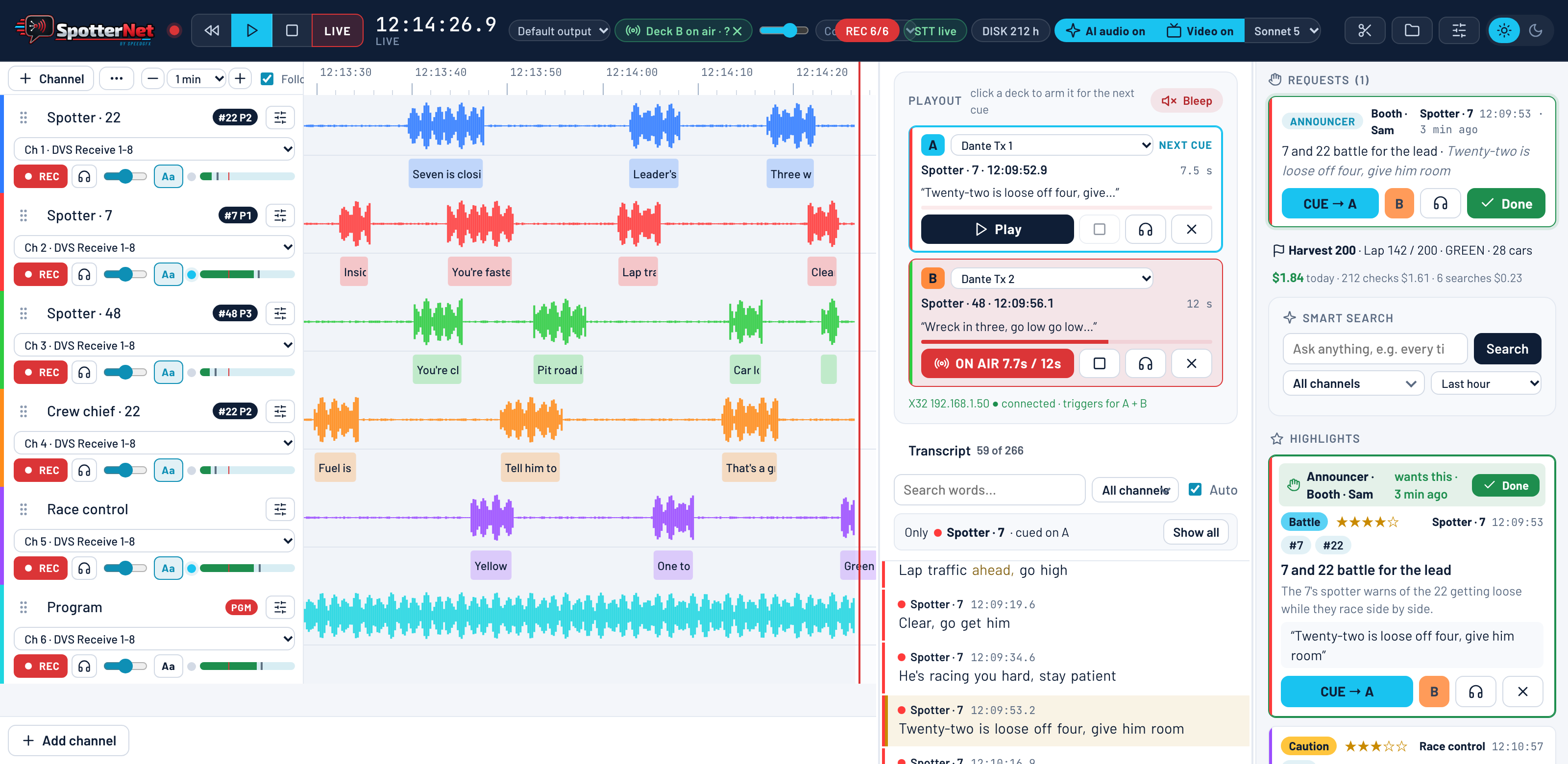Image resolution: width=1568 pixels, height=764 pixels.
Task: Click the channel options ellipsis button
Action: [x=116, y=78]
